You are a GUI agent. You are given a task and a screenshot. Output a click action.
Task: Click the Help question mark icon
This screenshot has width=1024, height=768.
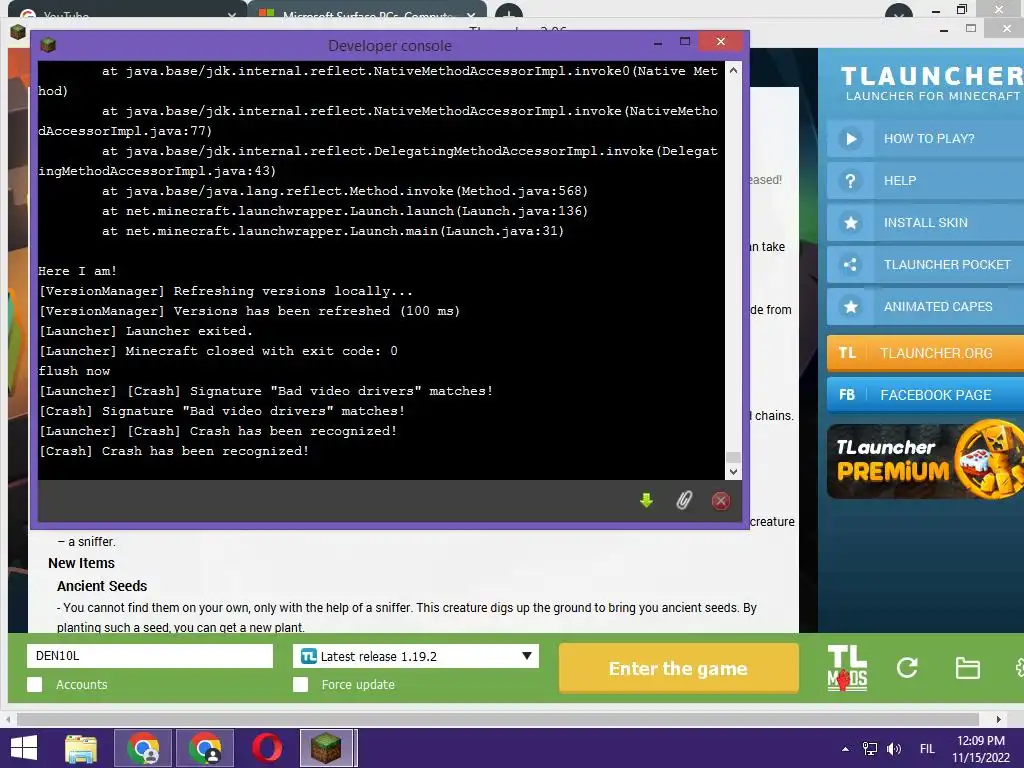click(850, 181)
